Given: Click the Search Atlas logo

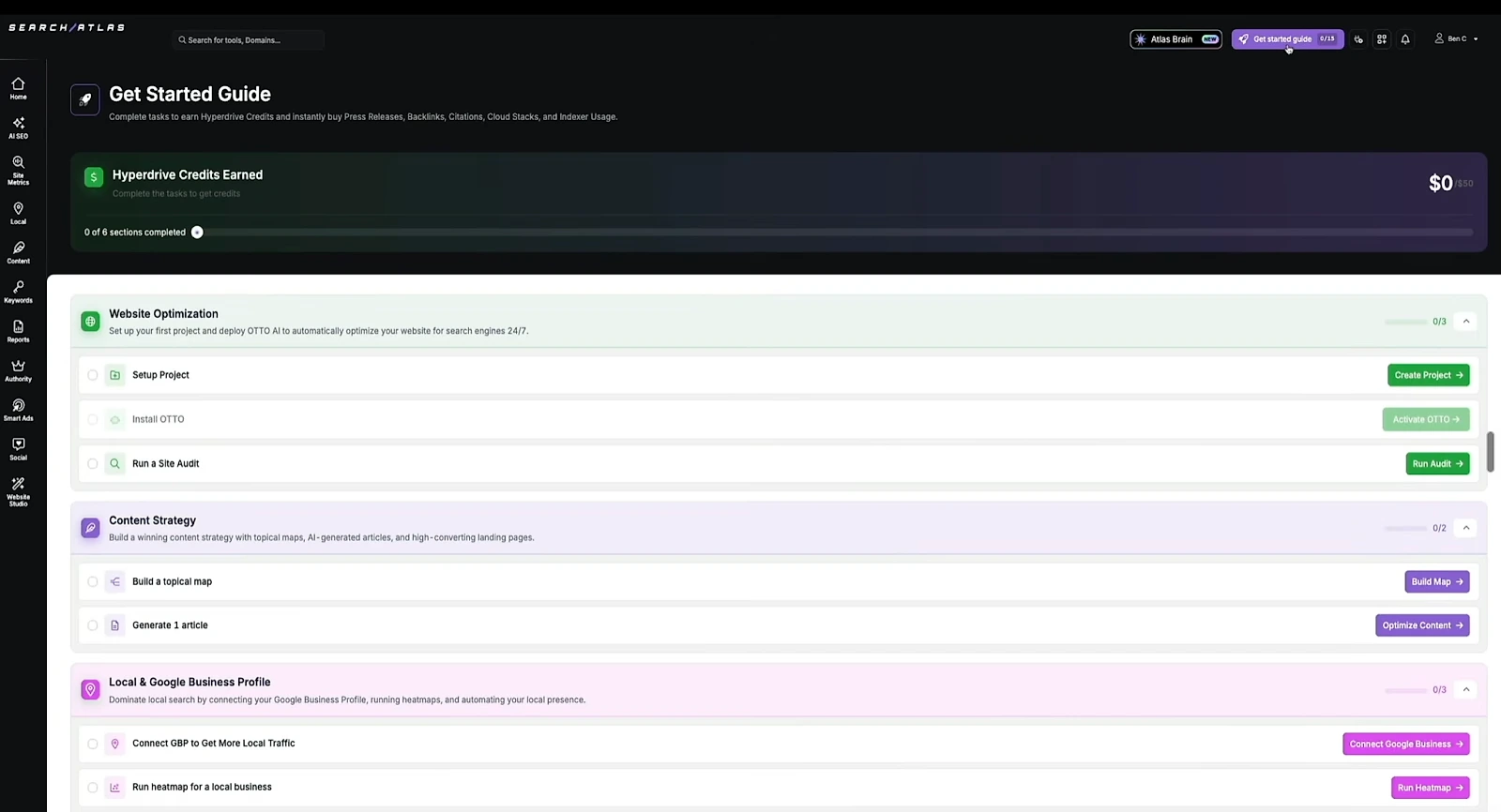Looking at the screenshot, I should 67,27.
